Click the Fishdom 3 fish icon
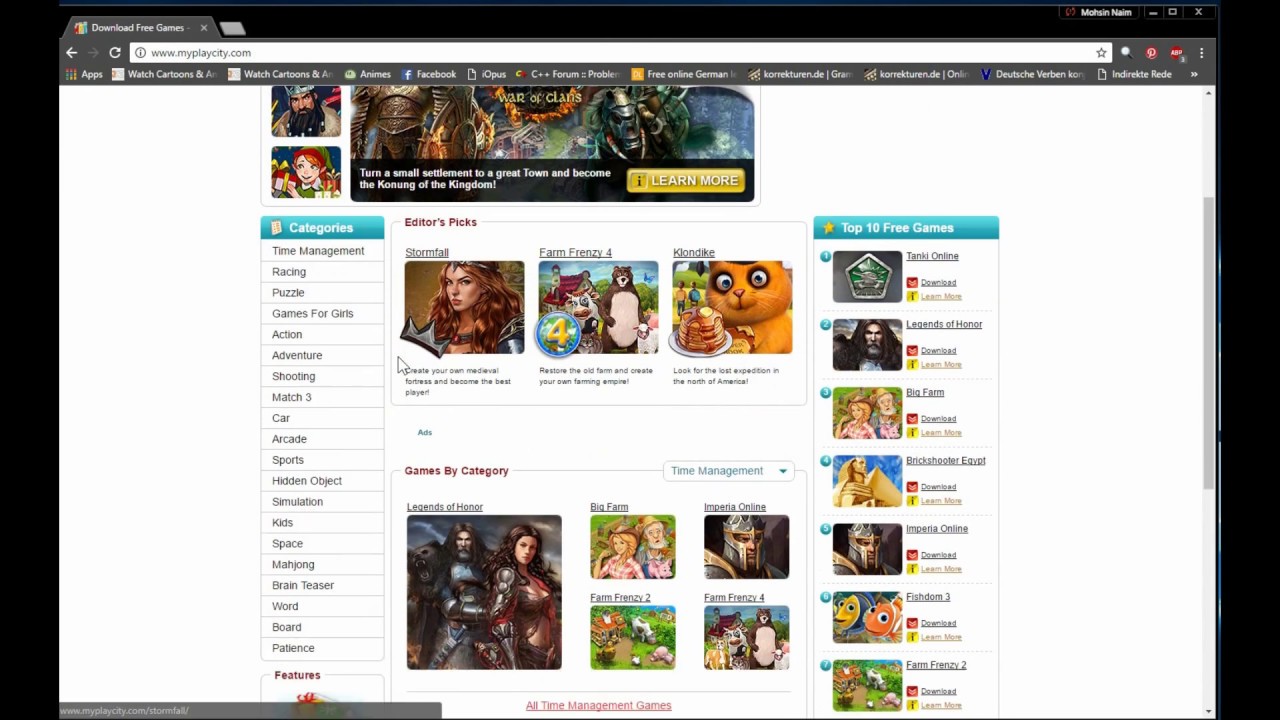 (x=867, y=616)
